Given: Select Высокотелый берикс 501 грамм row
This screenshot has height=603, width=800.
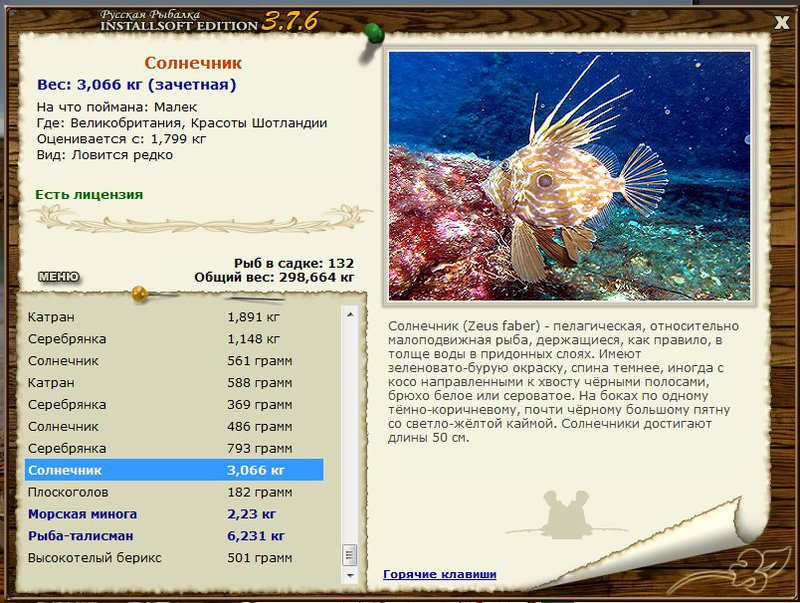Looking at the screenshot, I should [x=174, y=558].
